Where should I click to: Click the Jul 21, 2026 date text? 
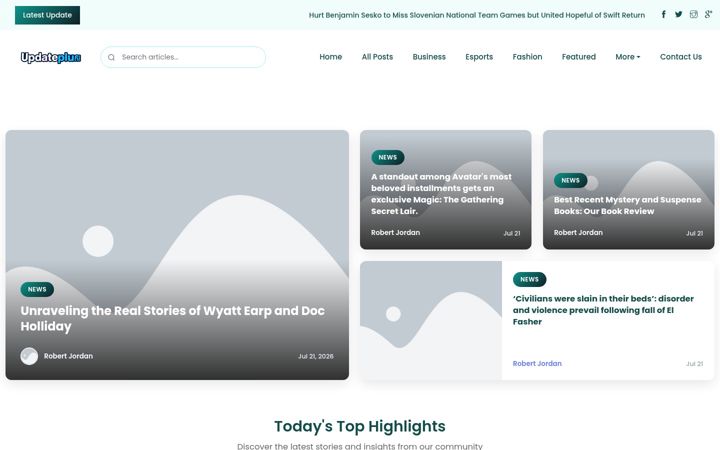pos(315,356)
